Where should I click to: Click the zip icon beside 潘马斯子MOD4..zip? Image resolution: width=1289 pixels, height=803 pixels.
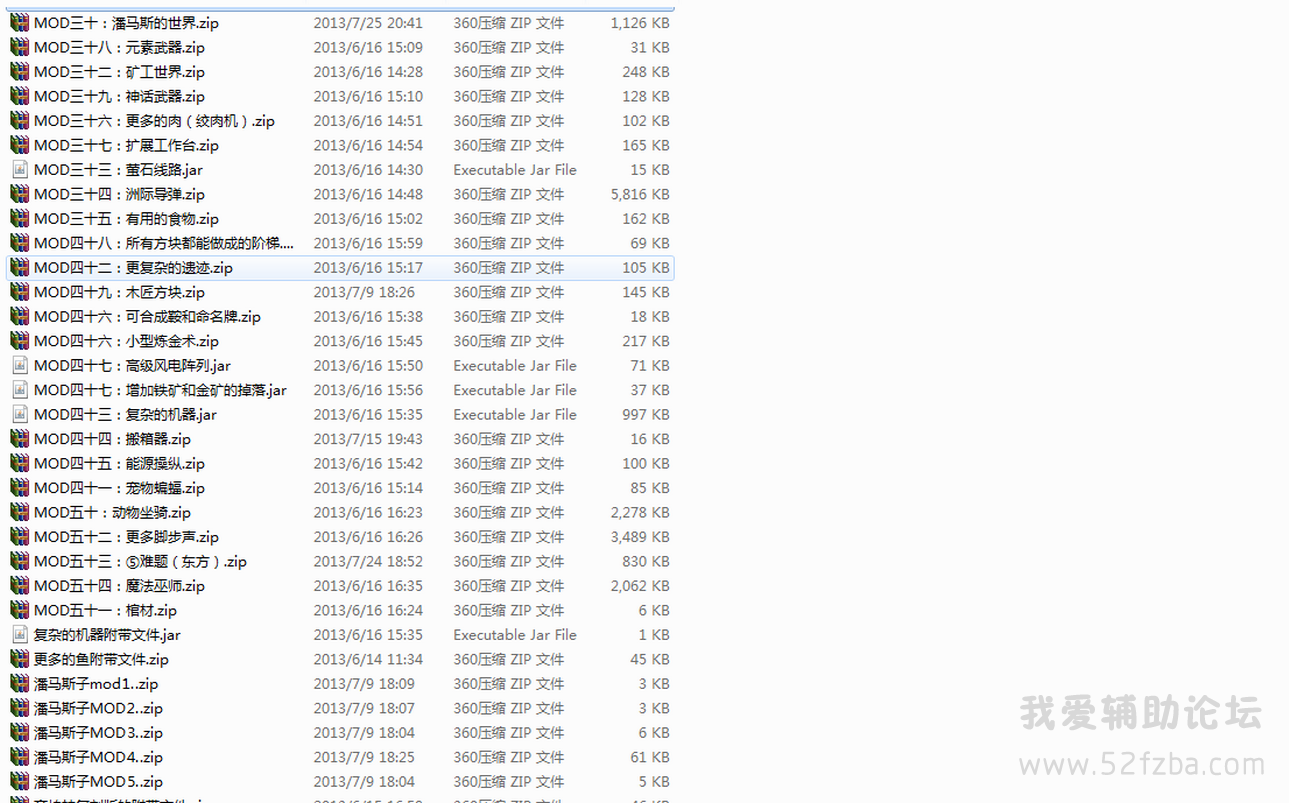[x=19, y=757]
